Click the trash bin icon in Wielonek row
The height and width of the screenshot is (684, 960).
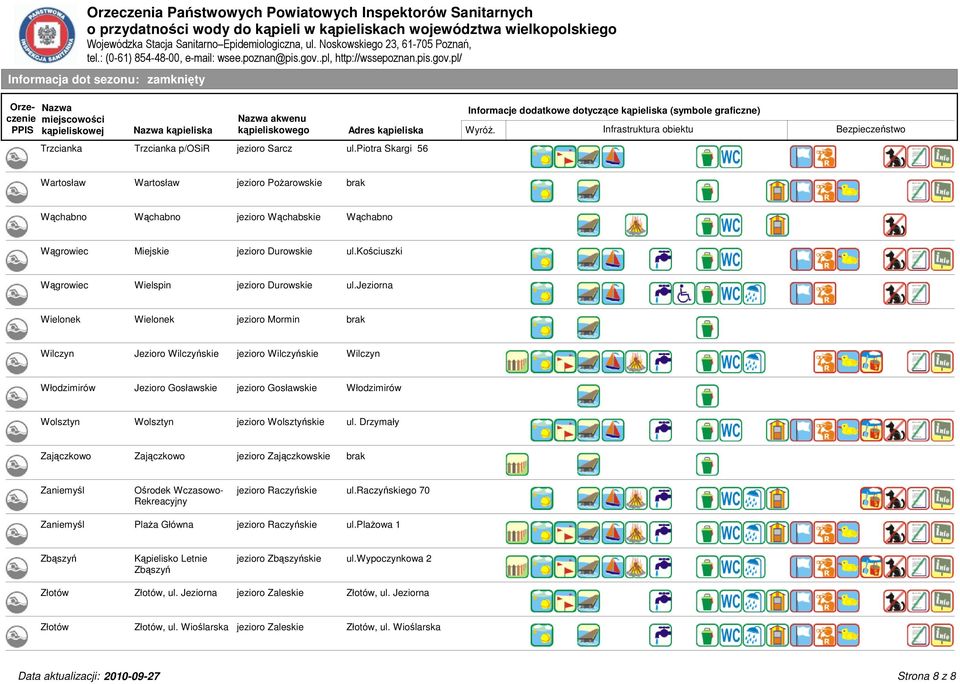707,328
